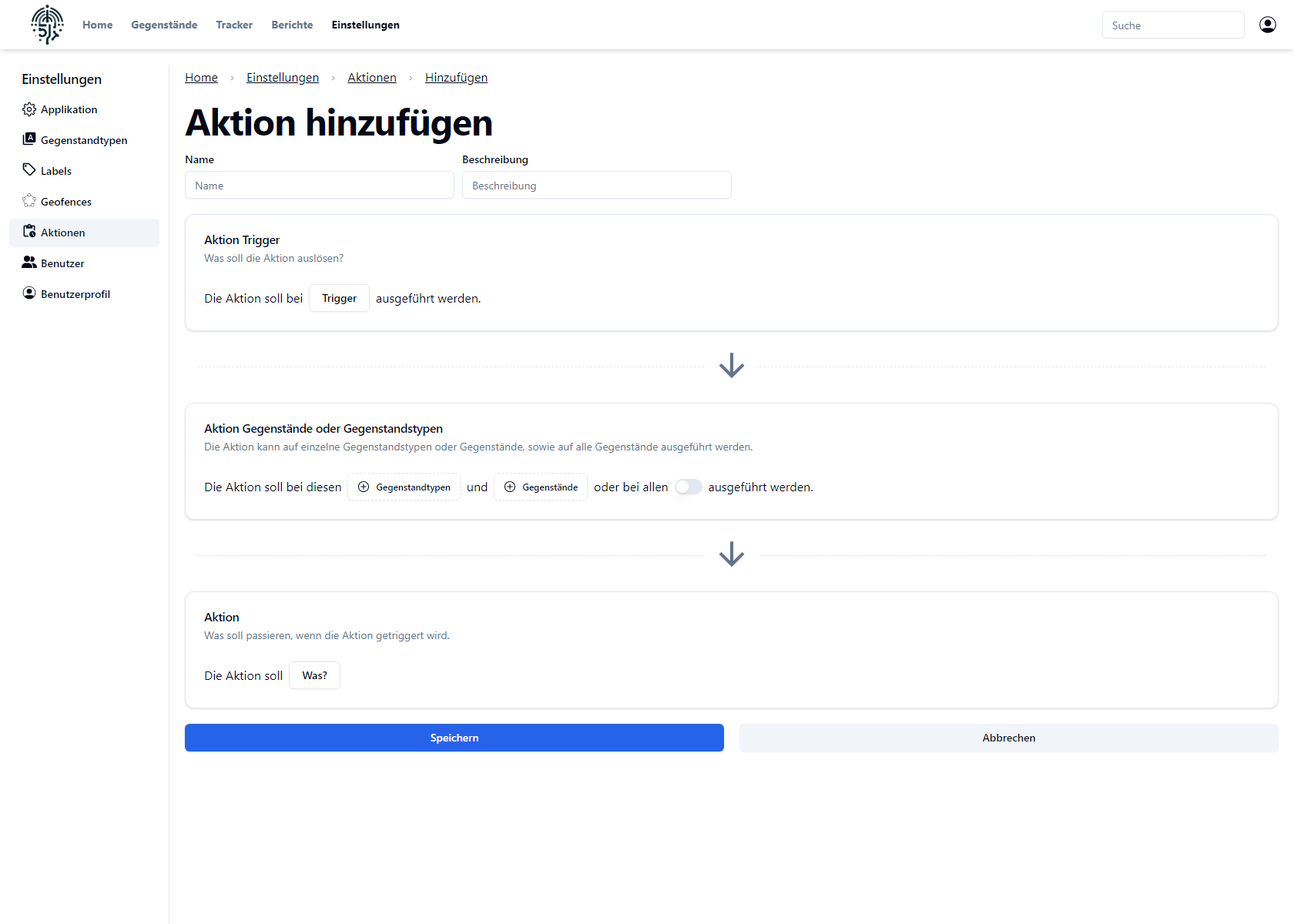The height and width of the screenshot is (924, 1294).
Task: Click the Abbrechen button
Action: coord(1008,738)
